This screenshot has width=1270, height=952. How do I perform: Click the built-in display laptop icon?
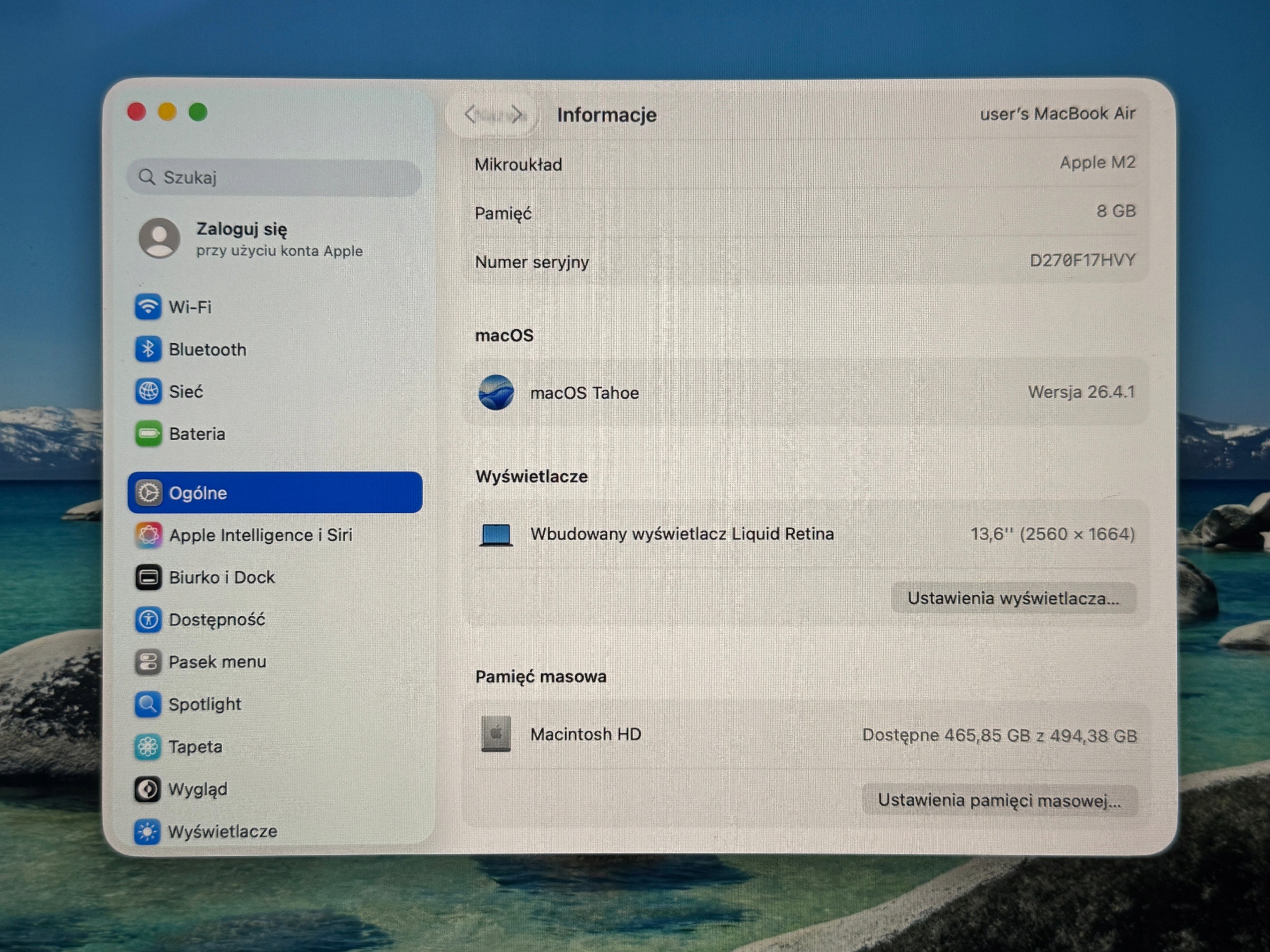pos(496,535)
